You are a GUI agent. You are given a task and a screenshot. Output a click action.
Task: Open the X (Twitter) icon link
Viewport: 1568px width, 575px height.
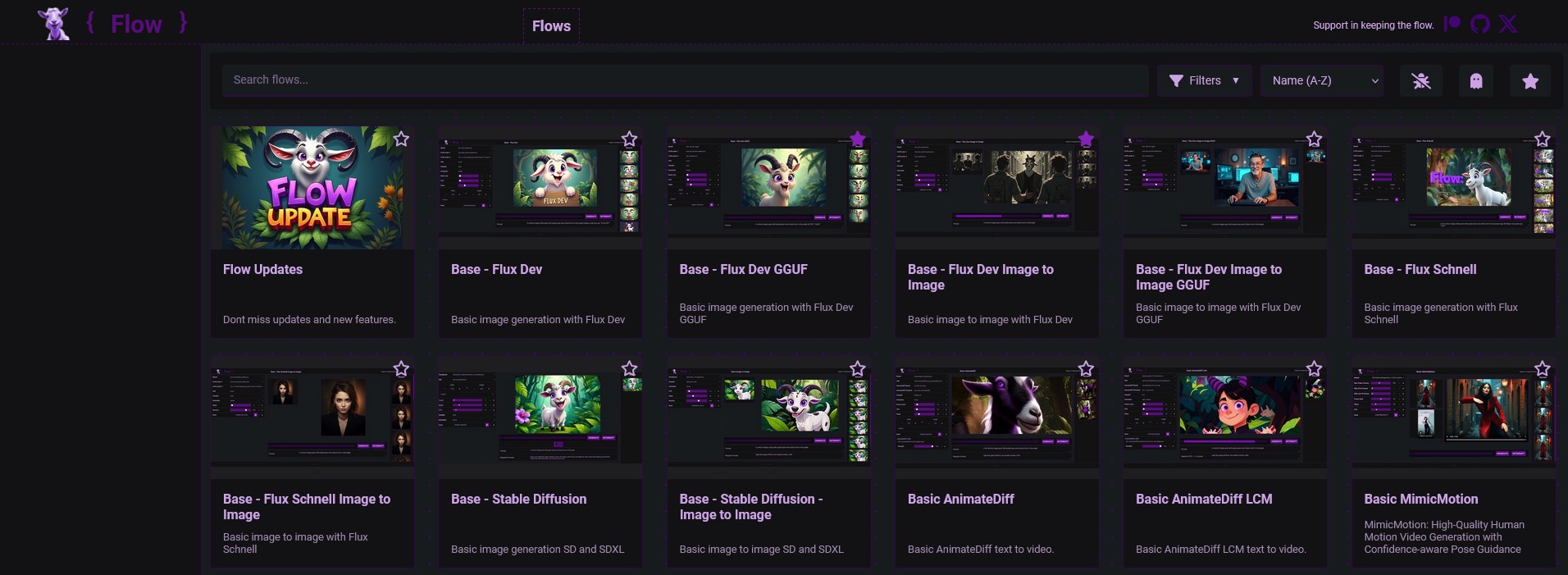point(1508,24)
